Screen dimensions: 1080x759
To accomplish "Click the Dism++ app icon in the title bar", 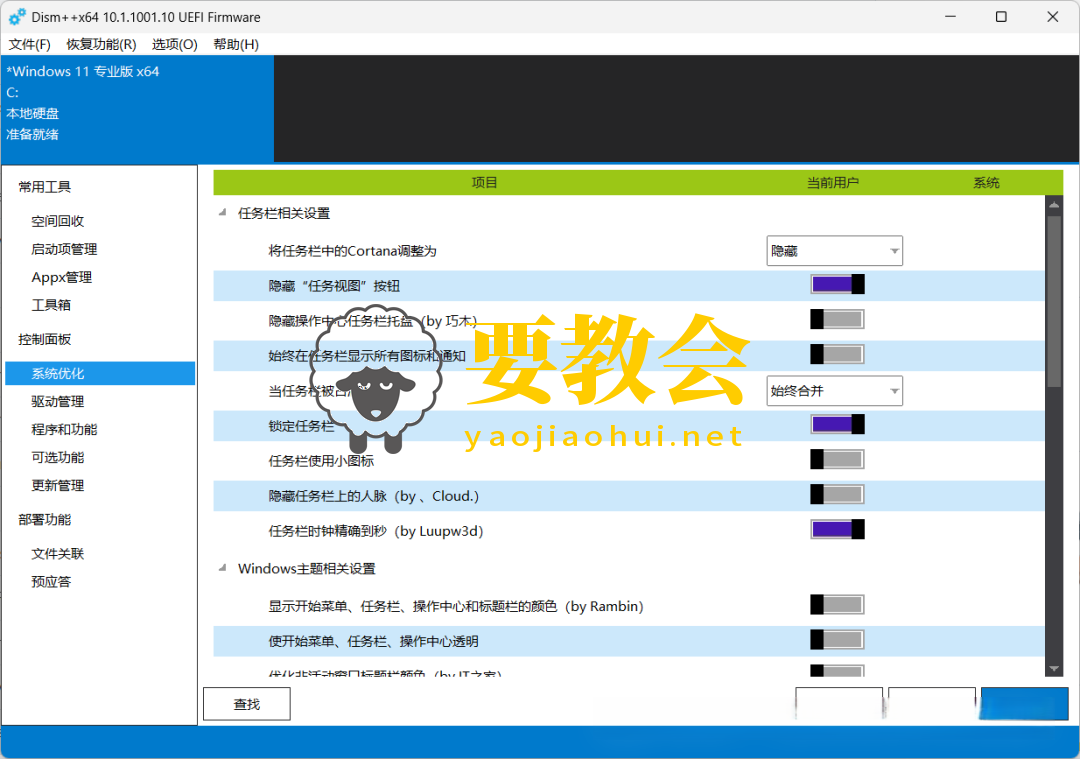I will [17, 17].
